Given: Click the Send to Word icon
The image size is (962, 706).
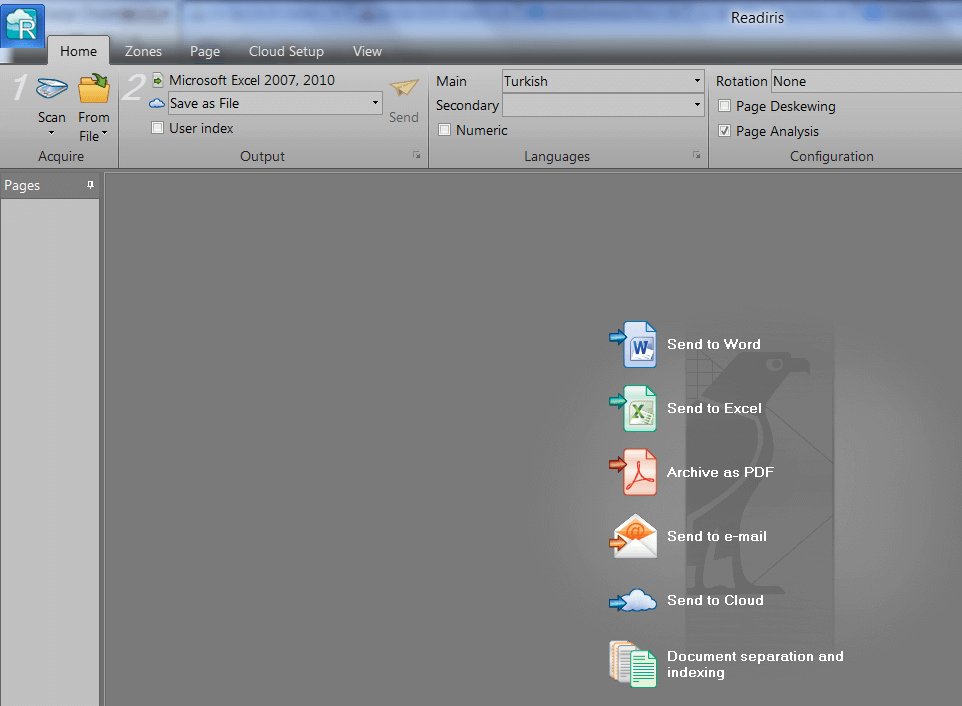Looking at the screenshot, I should (x=633, y=345).
